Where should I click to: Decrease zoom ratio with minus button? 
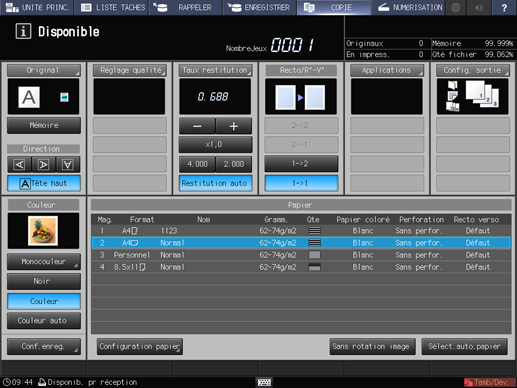(197, 126)
